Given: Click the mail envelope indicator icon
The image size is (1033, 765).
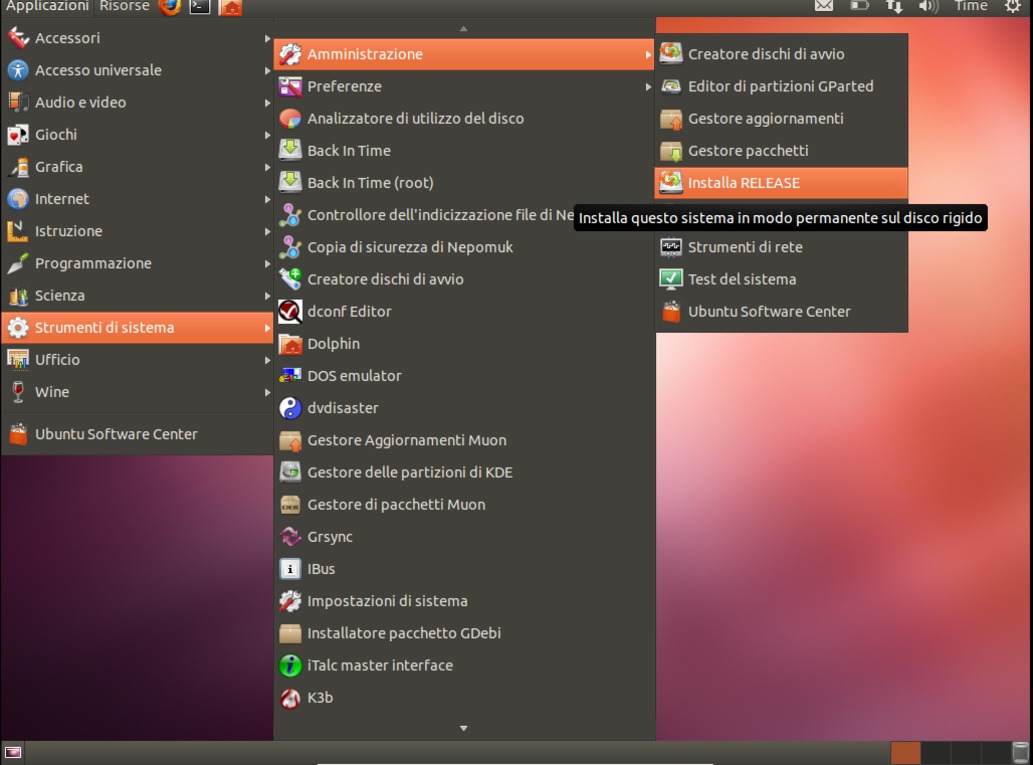Looking at the screenshot, I should 824,6.
